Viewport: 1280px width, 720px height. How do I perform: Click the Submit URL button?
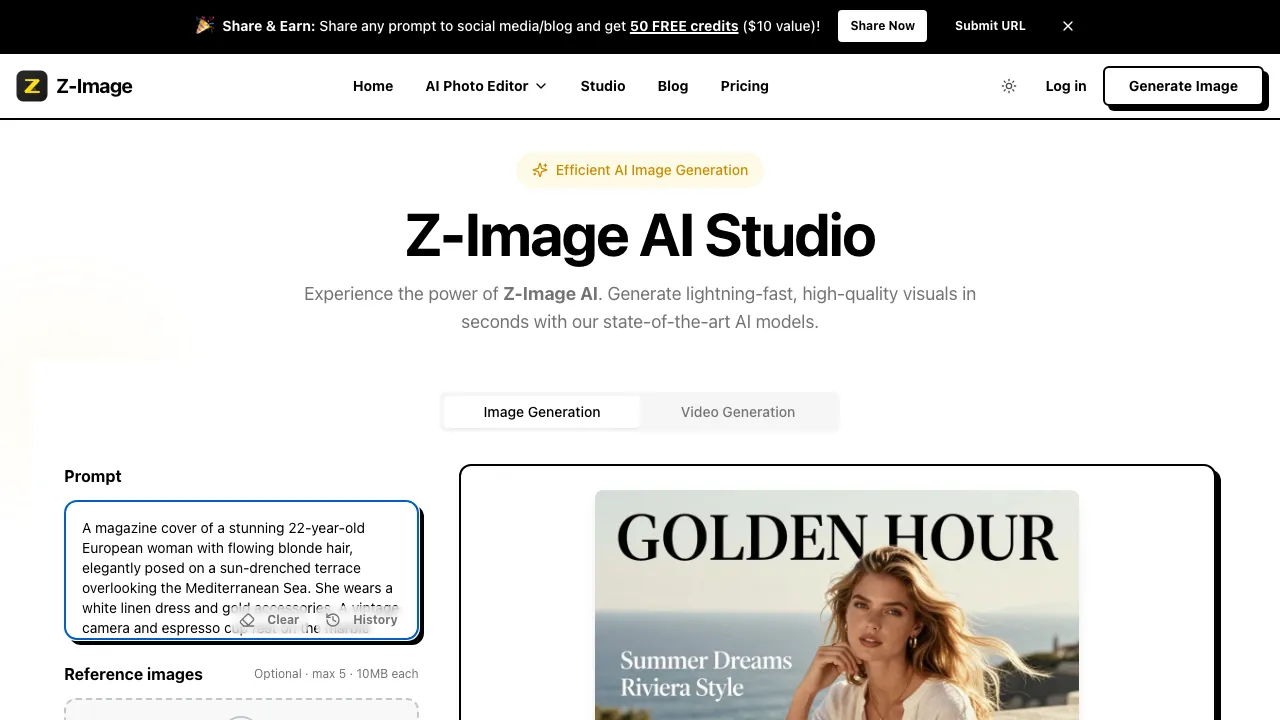[x=989, y=26]
